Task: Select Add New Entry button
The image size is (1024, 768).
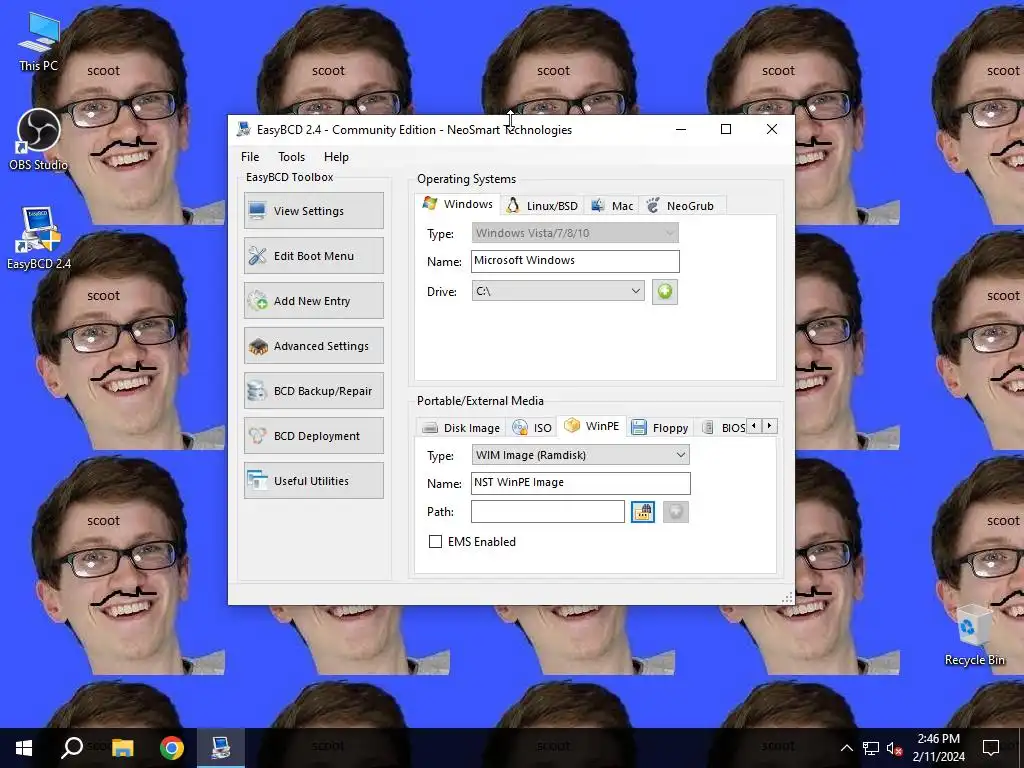Action: point(313,300)
